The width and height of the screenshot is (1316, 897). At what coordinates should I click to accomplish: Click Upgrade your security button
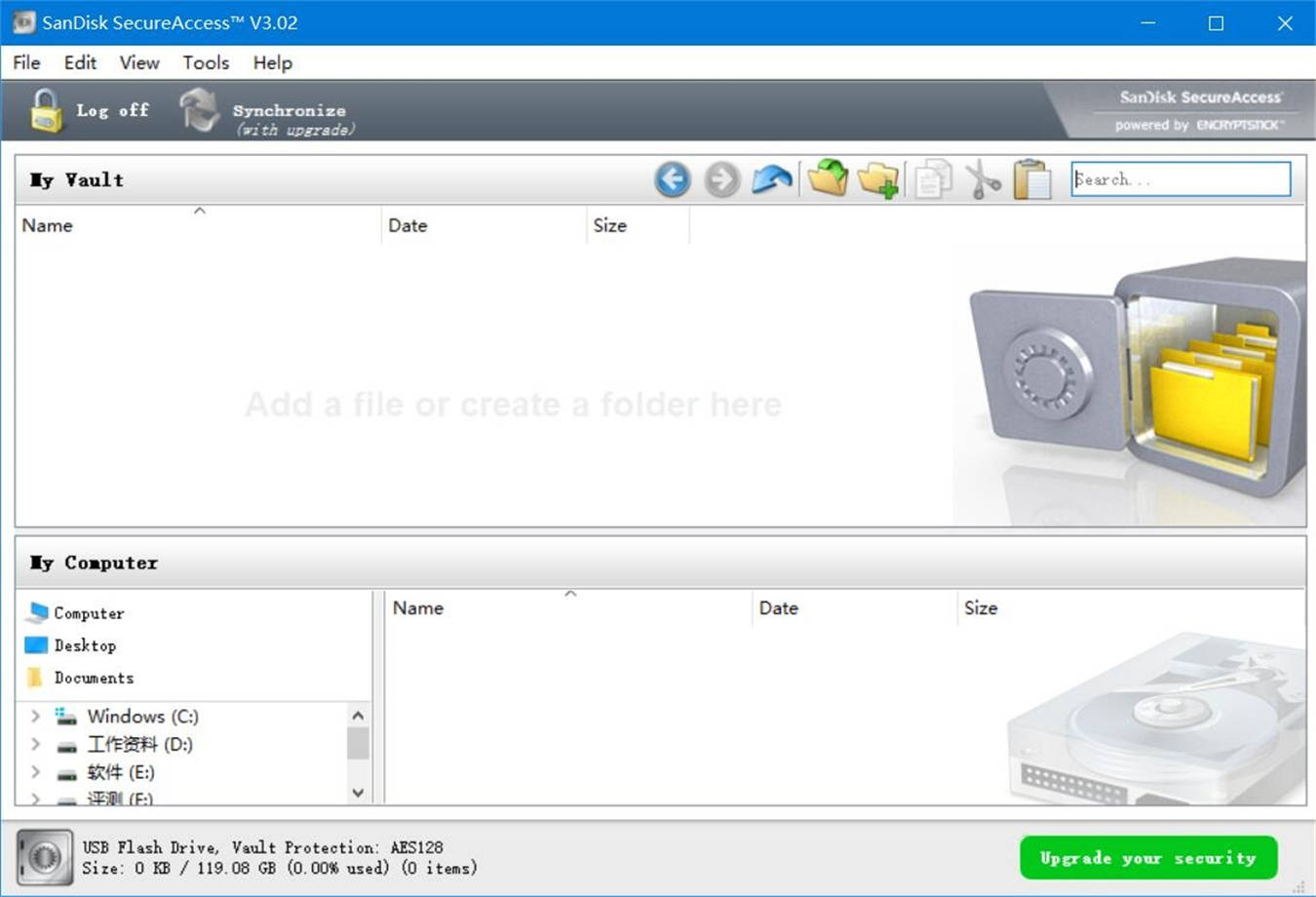point(1148,858)
